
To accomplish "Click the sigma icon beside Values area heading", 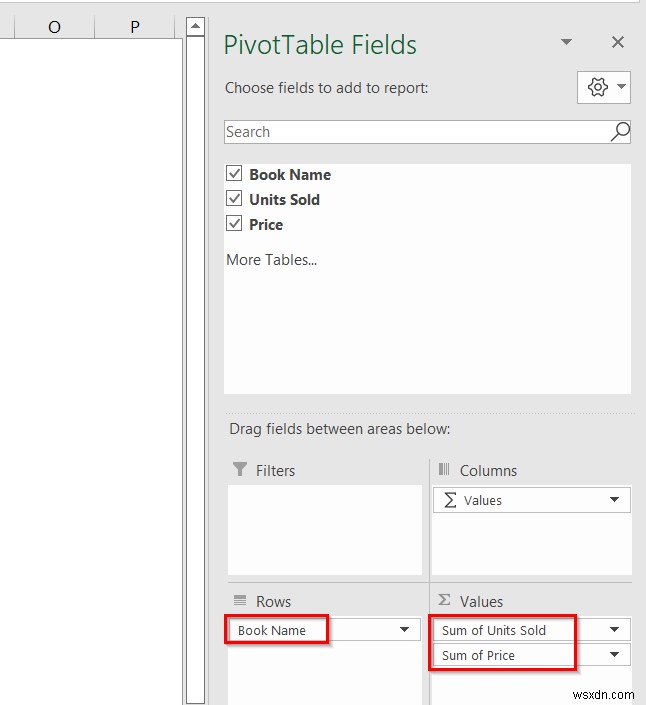I will coord(444,600).
